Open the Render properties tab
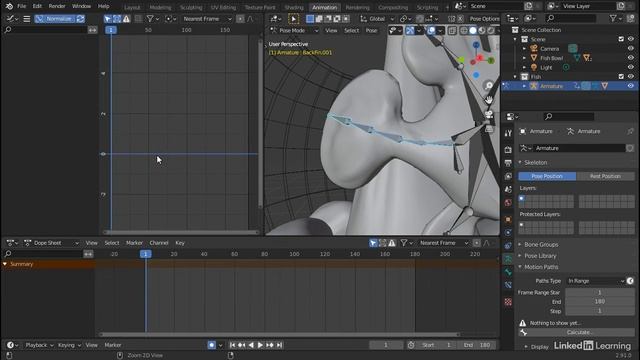640x360 pixels. pos(508,150)
